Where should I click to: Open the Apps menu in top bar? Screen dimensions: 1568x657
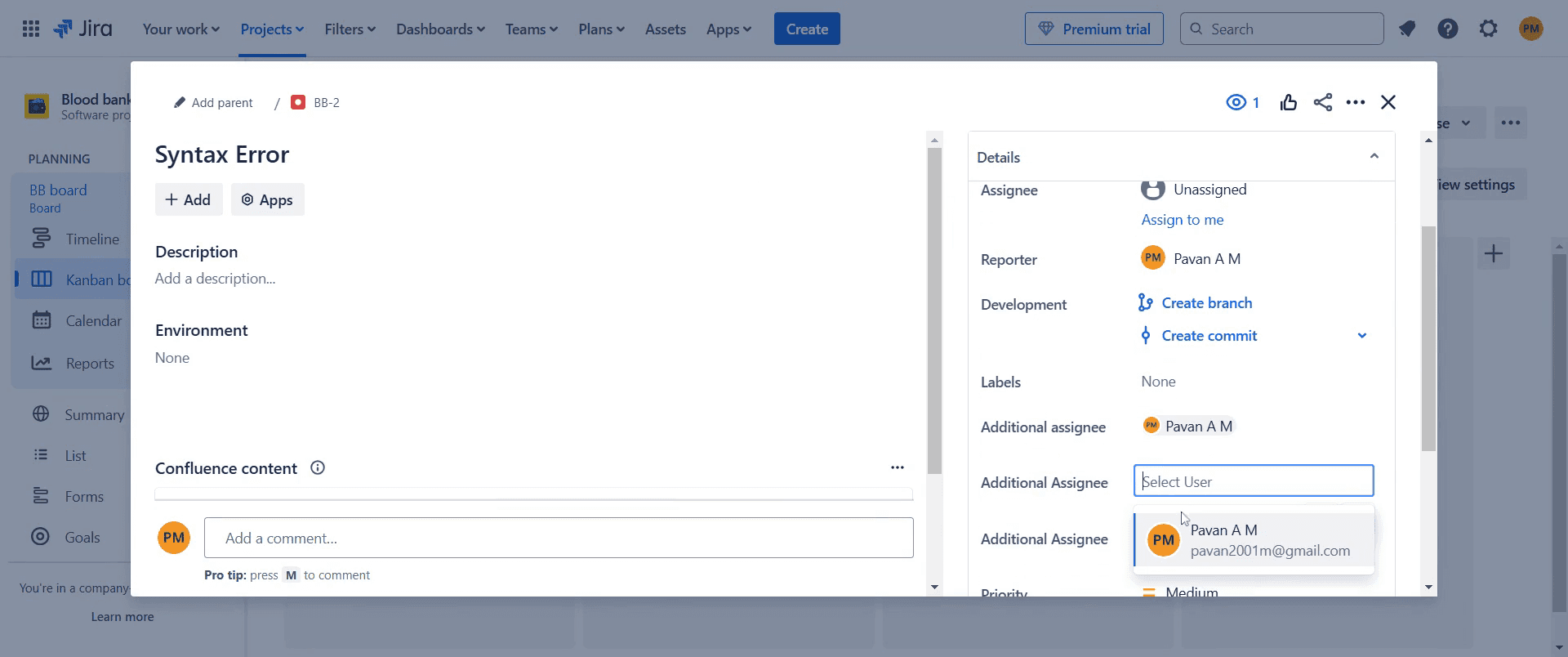click(x=728, y=29)
